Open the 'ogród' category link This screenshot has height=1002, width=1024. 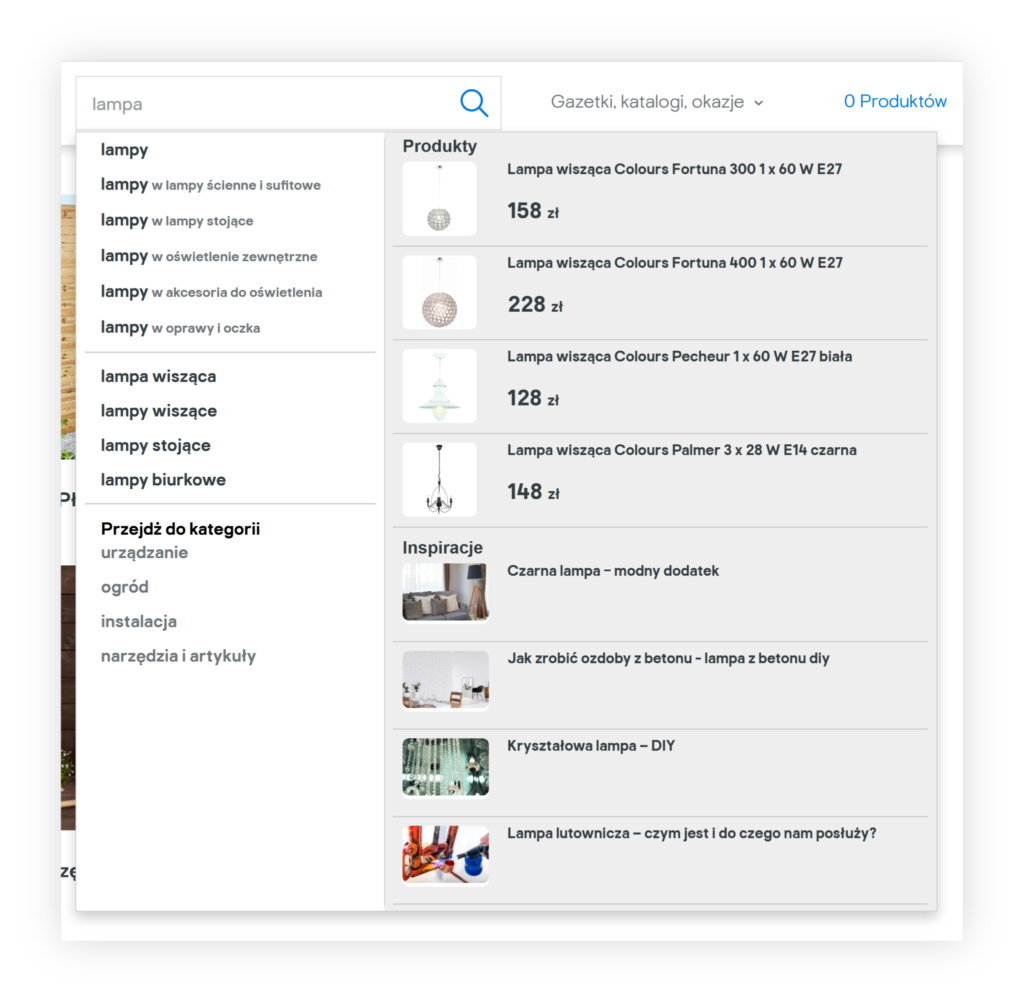pyautogui.click(x=125, y=587)
